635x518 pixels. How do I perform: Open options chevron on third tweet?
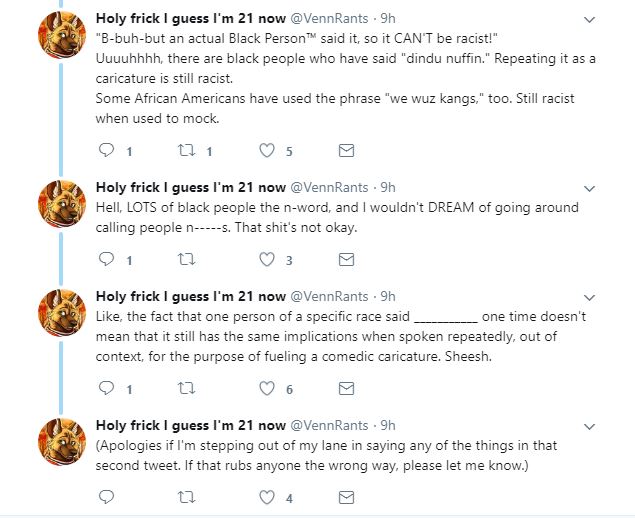pos(590,298)
